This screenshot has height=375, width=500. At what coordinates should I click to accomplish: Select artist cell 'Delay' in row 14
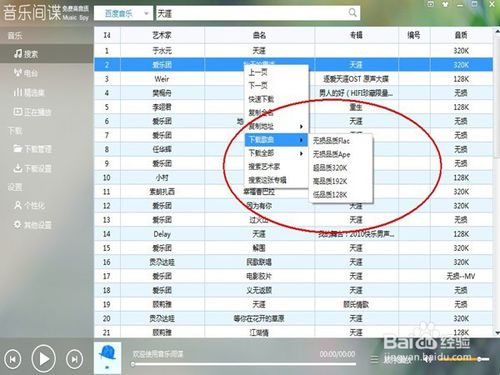point(162,234)
